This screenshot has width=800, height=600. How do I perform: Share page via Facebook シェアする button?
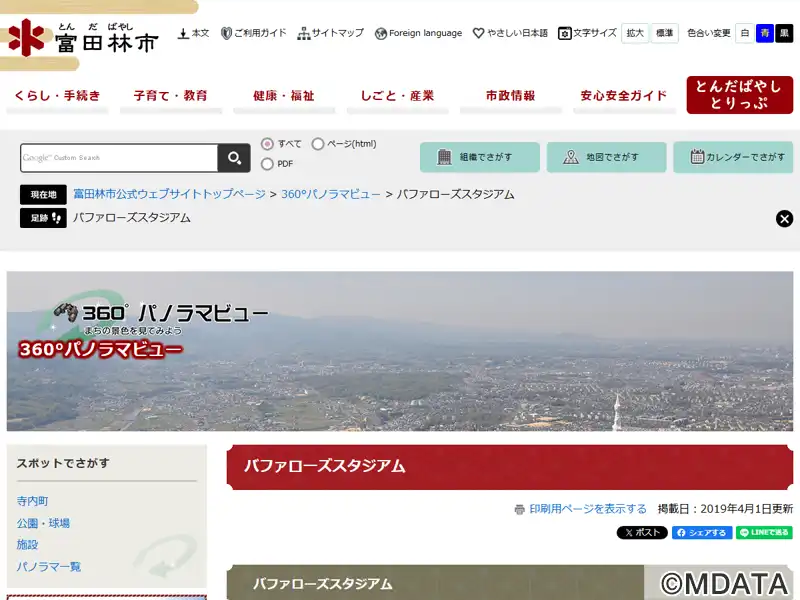click(701, 533)
